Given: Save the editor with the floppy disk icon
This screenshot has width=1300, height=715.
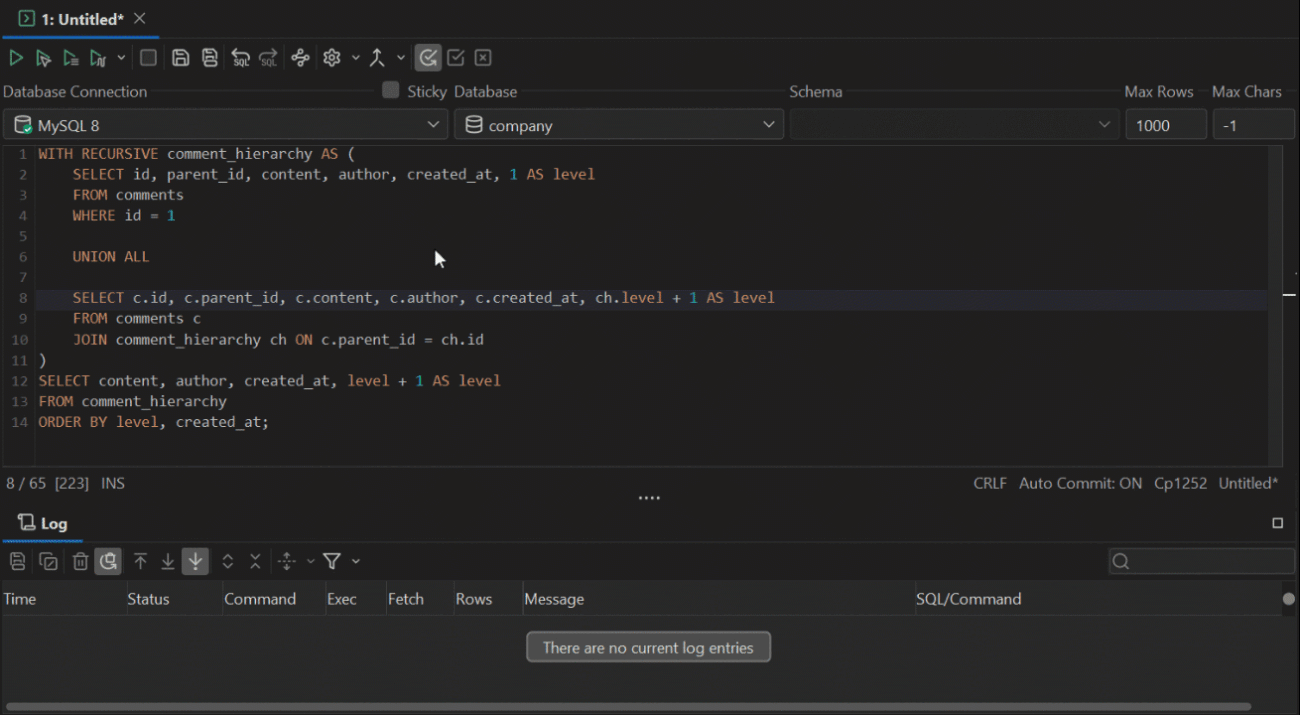Looking at the screenshot, I should (180, 58).
